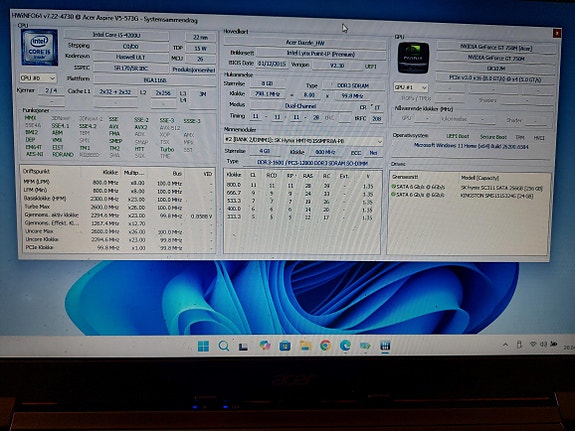This screenshot has height=431, width=575.
Task: Click the USB device tray icon
Action: 519,344
